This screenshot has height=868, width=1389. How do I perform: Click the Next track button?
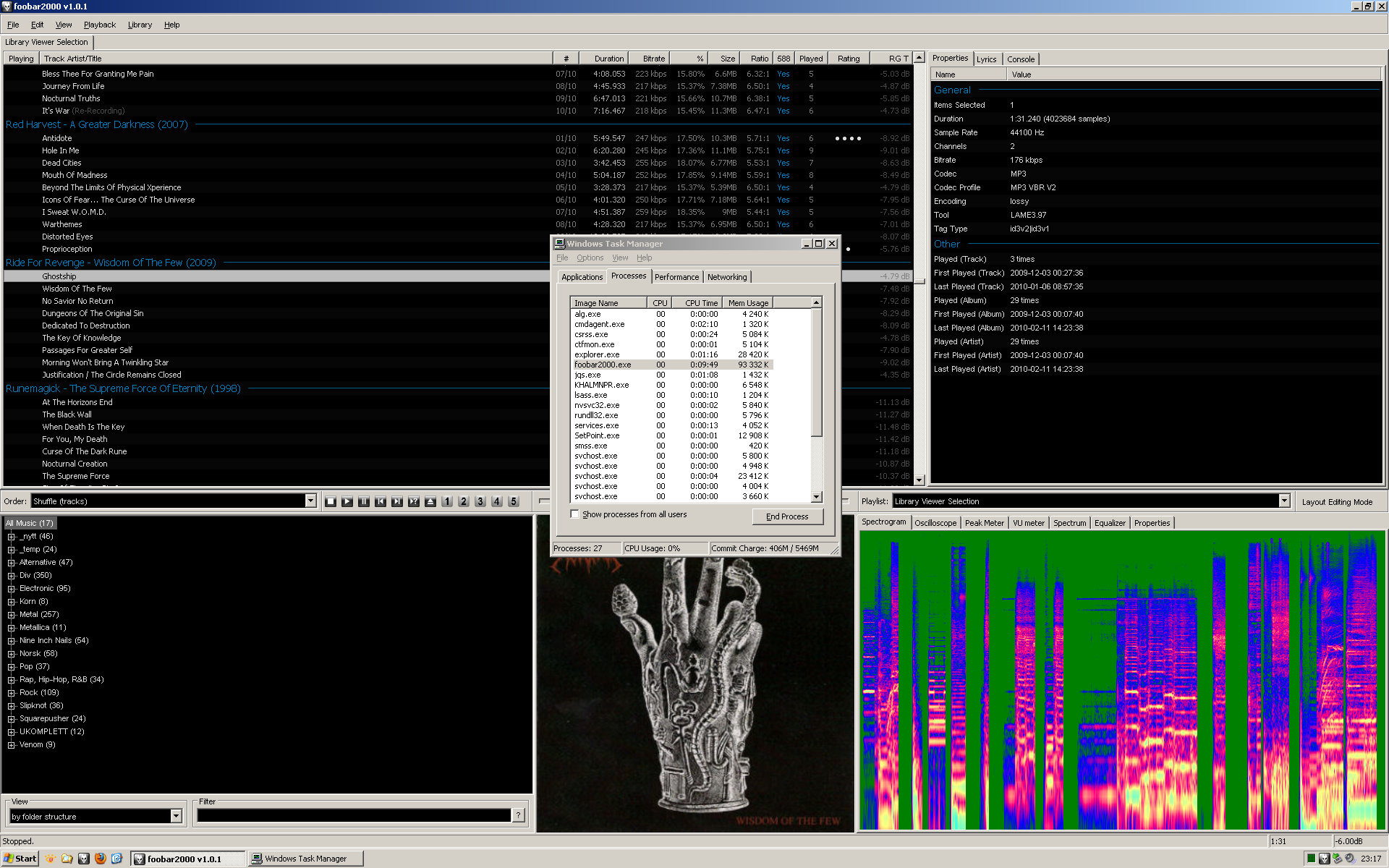tap(397, 501)
